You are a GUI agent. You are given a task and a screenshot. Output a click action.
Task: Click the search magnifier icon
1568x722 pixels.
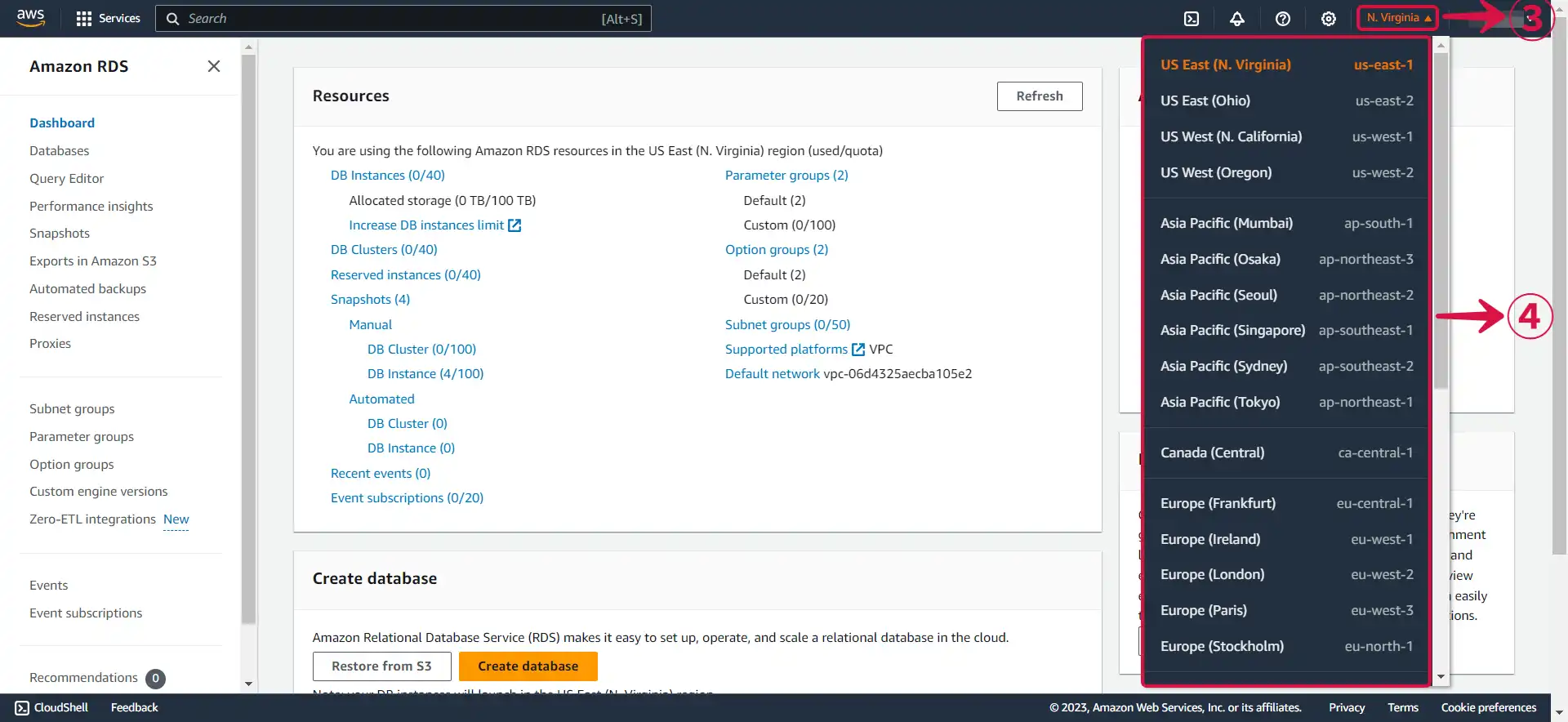click(x=172, y=19)
